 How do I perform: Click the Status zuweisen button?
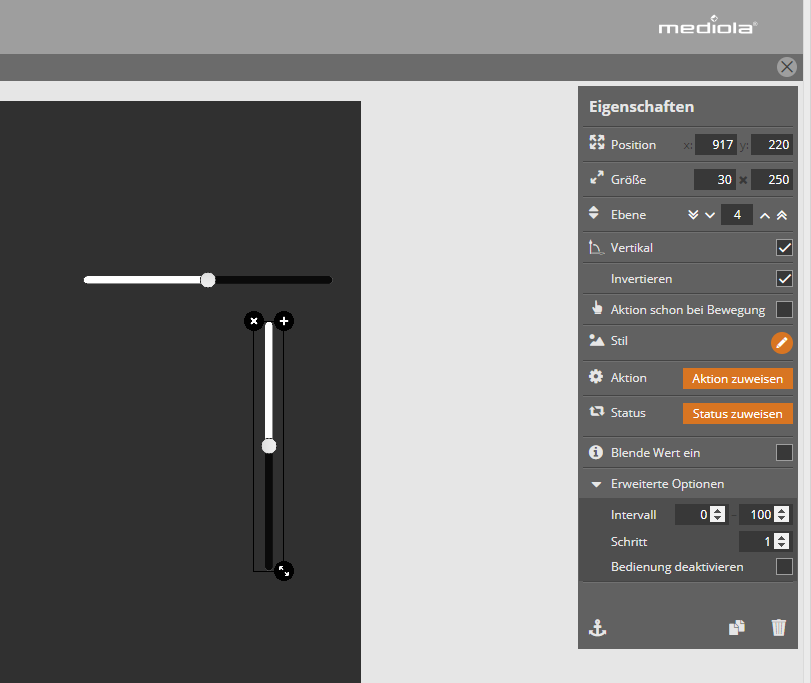(x=737, y=414)
